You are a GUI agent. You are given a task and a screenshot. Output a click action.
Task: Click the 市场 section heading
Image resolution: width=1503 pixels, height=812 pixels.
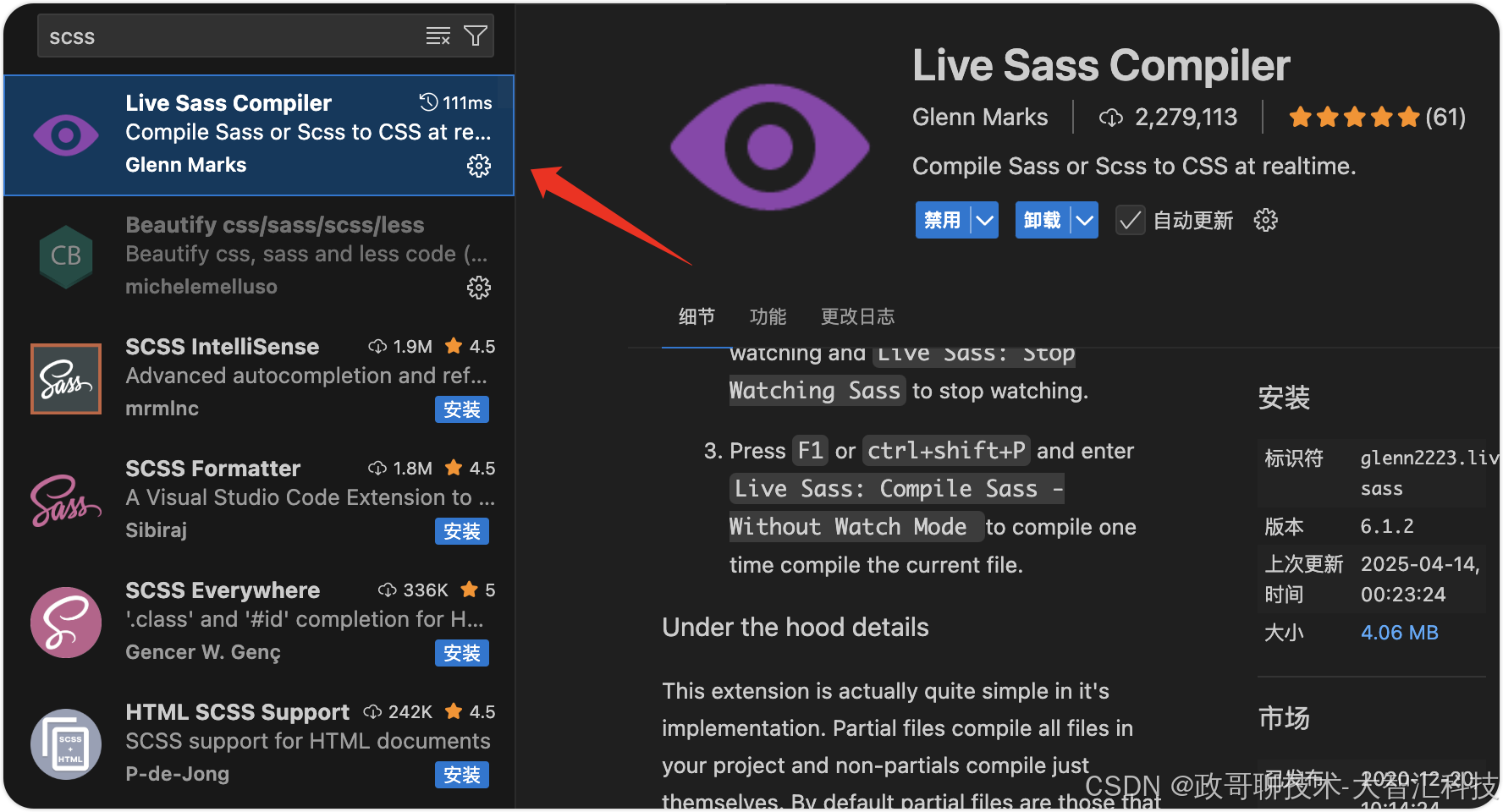(1284, 718)
